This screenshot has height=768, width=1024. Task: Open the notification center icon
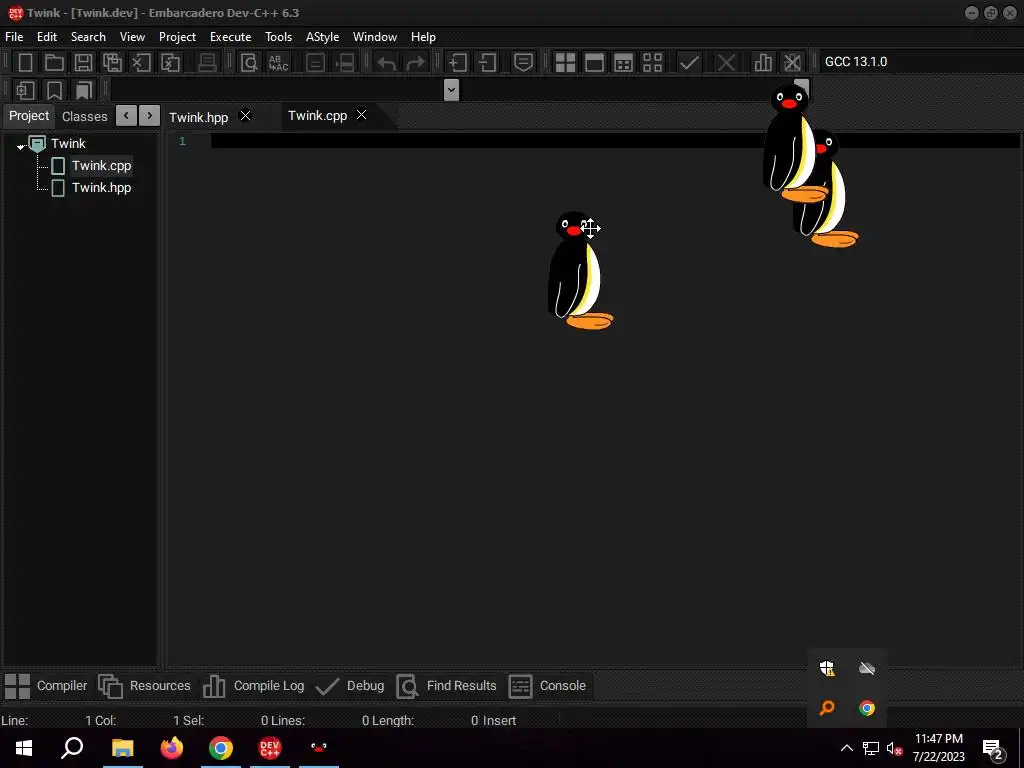[993, 748]
